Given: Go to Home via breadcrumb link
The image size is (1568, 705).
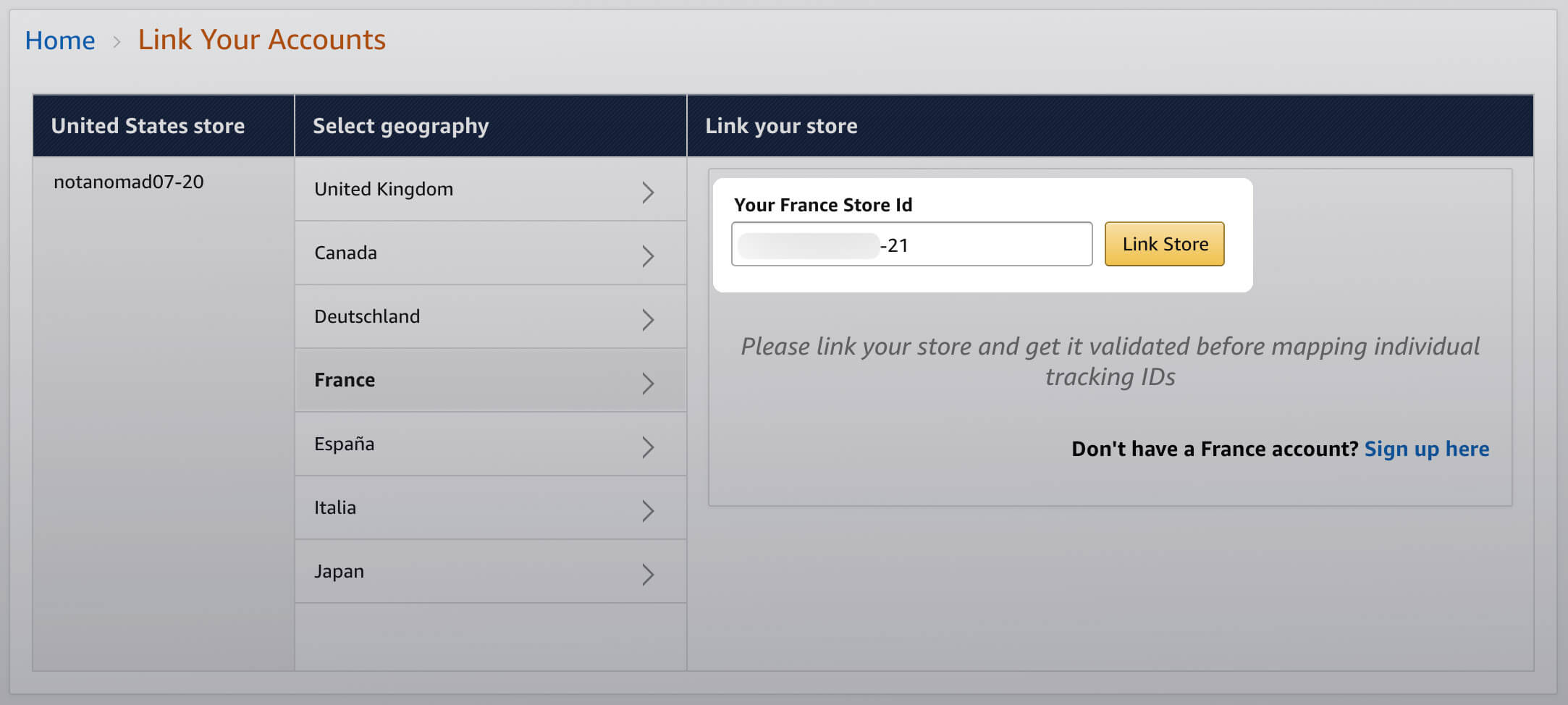Looking at the screenshot, I should coord(60,41).
